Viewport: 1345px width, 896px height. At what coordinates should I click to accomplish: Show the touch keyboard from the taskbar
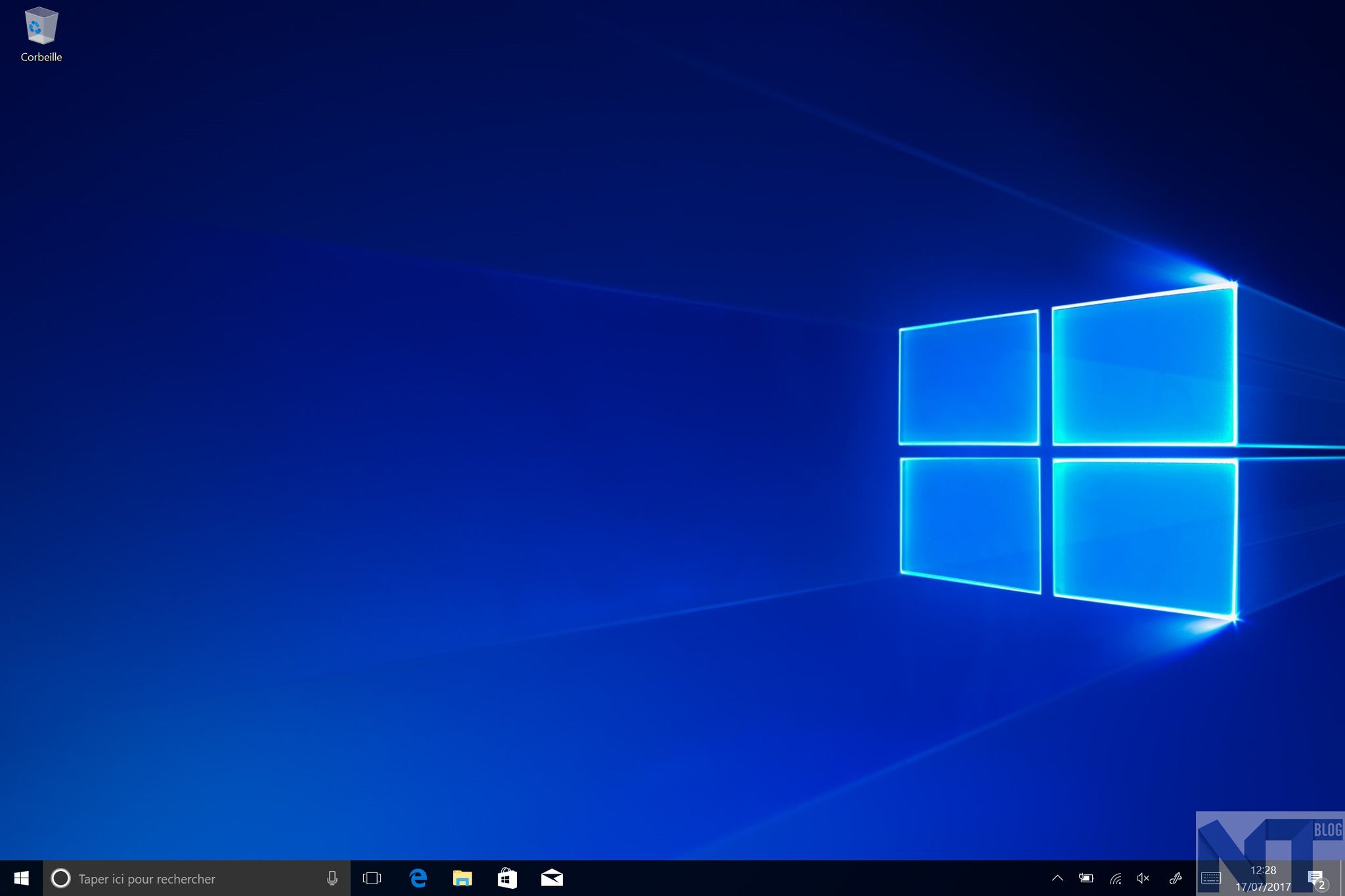tap(1210, 878)
